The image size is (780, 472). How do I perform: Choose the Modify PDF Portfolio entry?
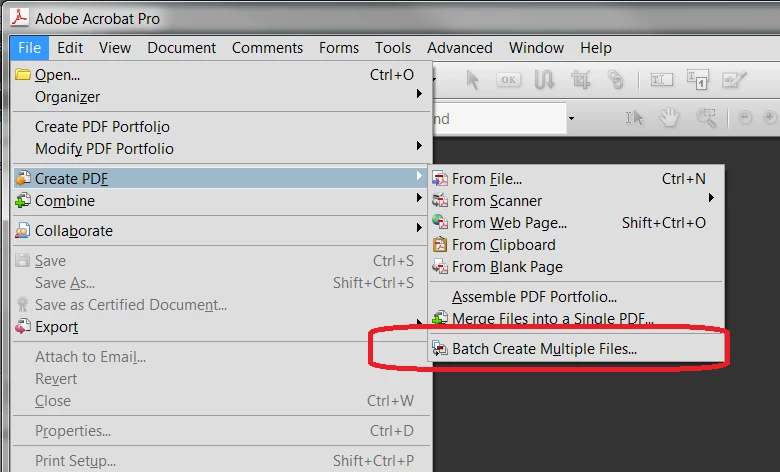220,148
